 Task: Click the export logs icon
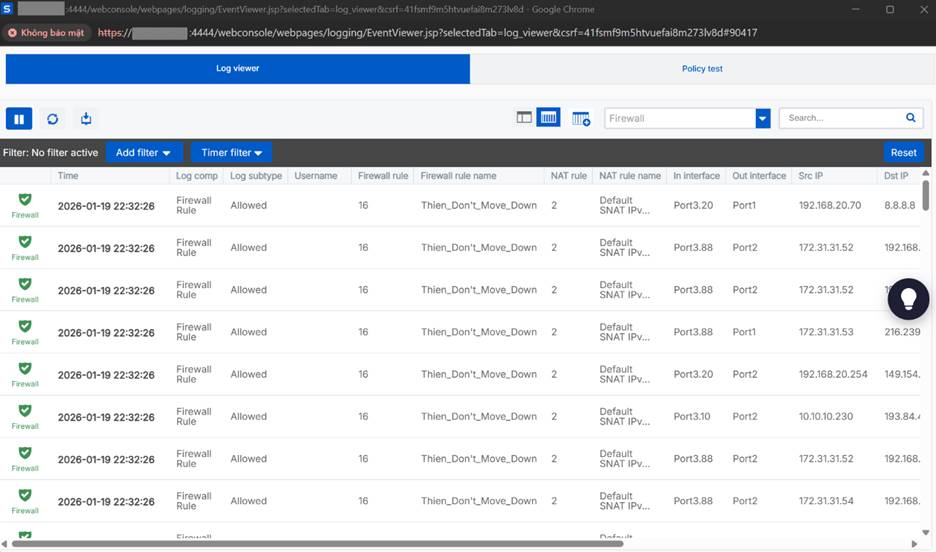tap(86, 118)
